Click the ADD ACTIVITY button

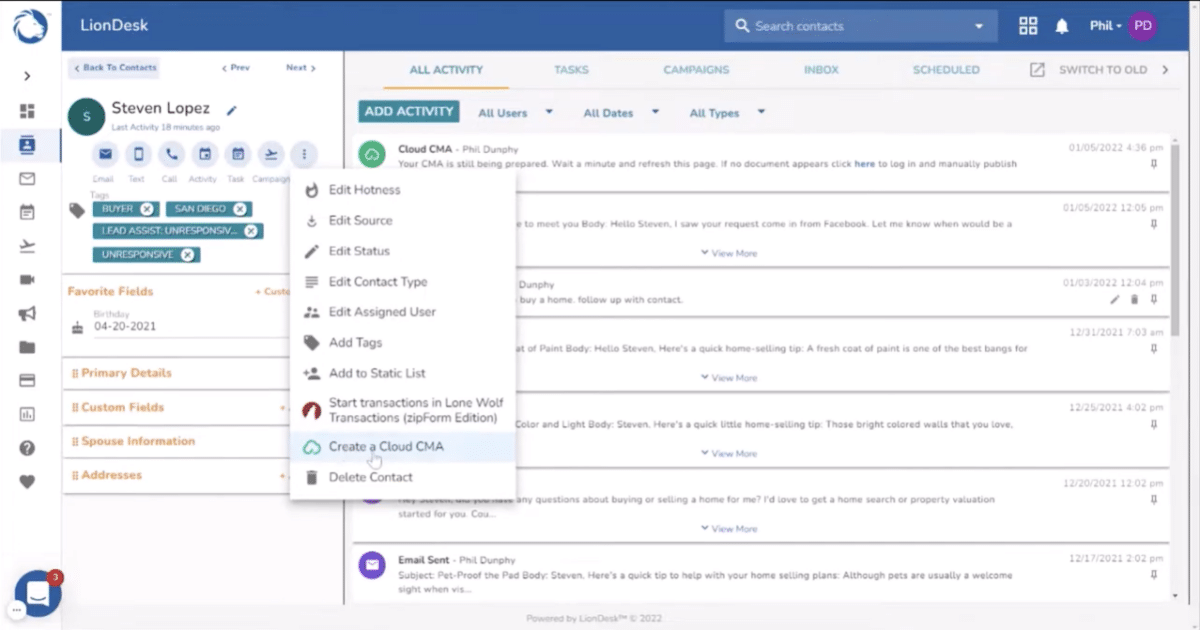pos(409,112)
